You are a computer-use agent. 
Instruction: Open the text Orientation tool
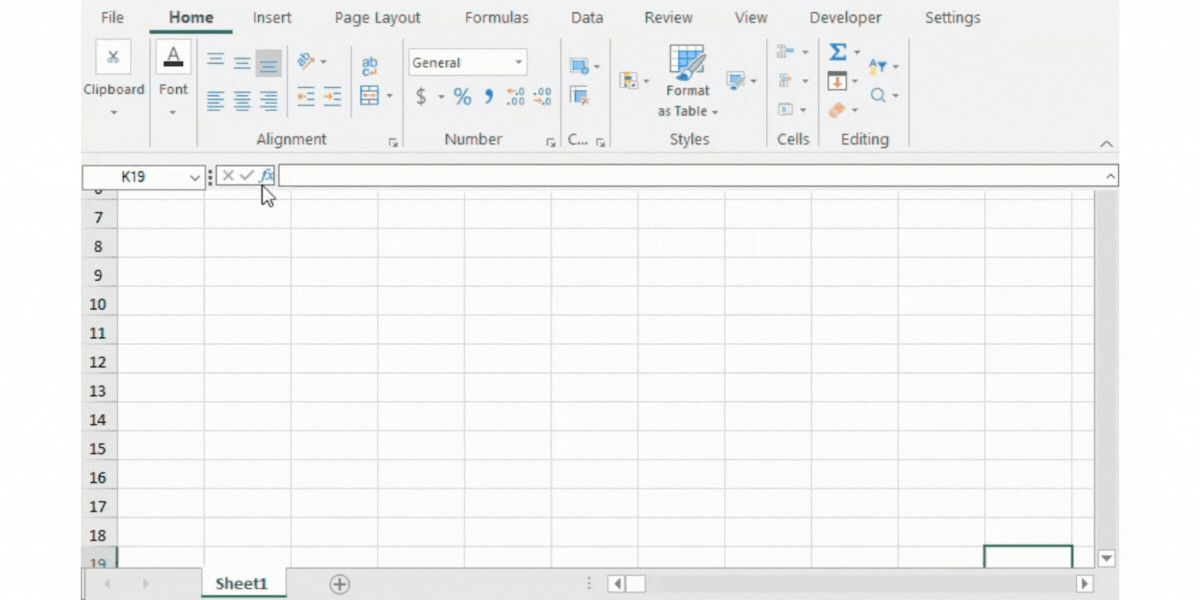(307, 62)
